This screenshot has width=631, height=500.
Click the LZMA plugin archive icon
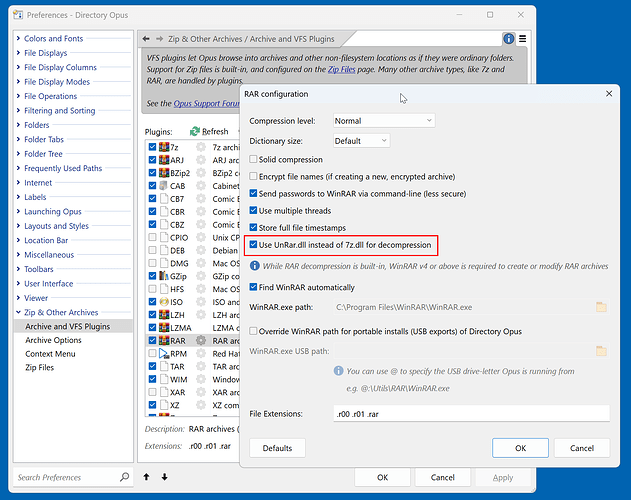164,327
